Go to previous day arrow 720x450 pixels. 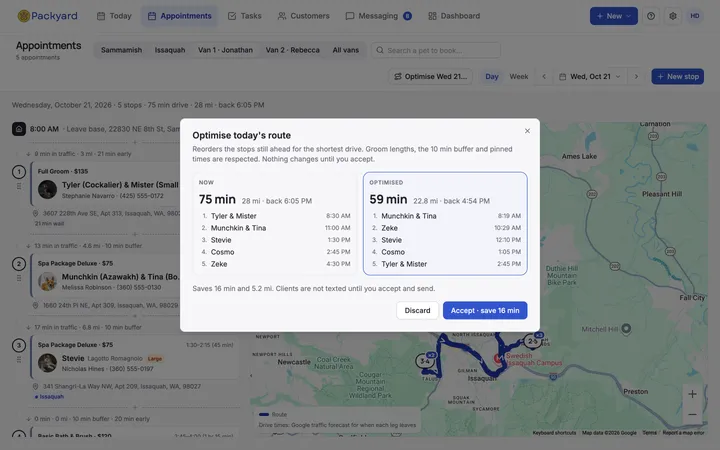point(544,77)
